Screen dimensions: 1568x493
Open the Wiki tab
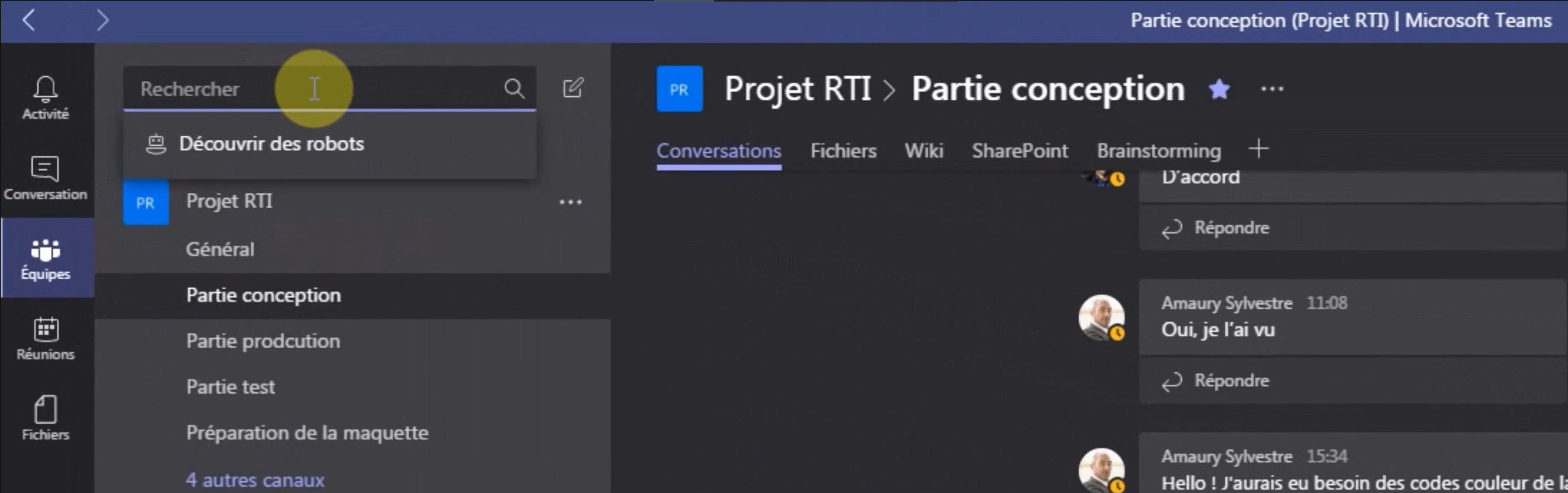(x=923, y=150)
